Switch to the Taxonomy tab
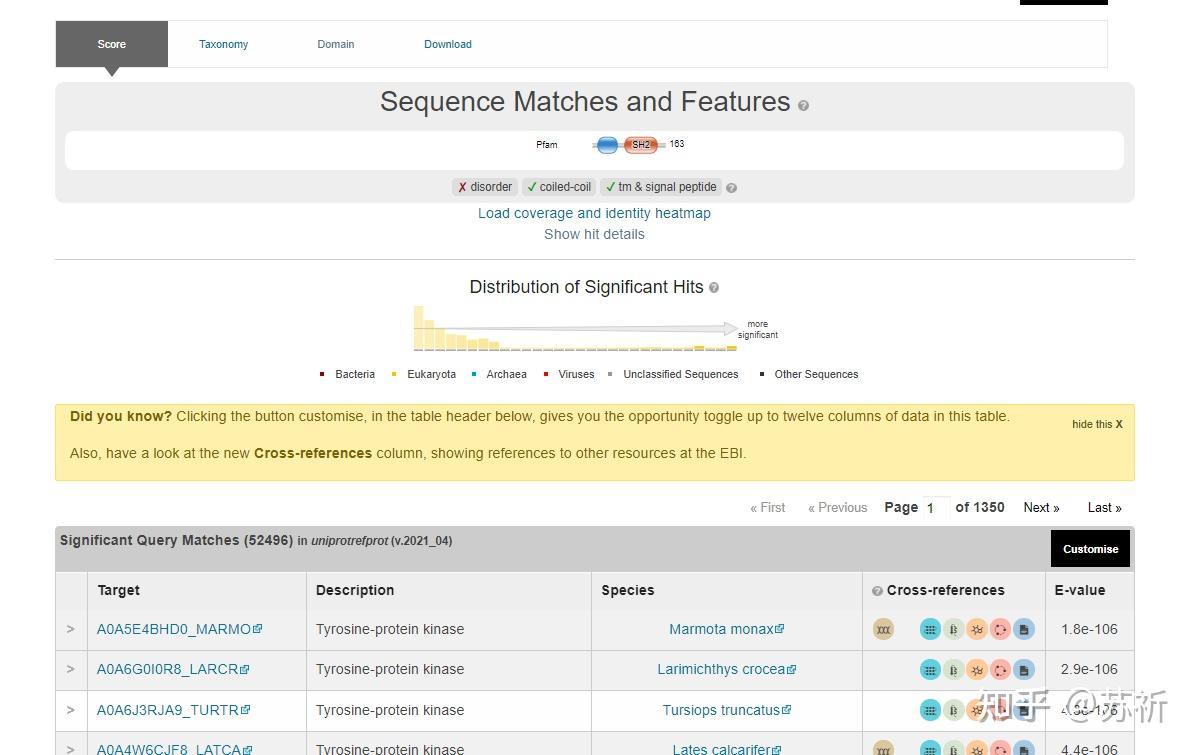This screenshot has height=755, width=1198. (x=223, y=44)
